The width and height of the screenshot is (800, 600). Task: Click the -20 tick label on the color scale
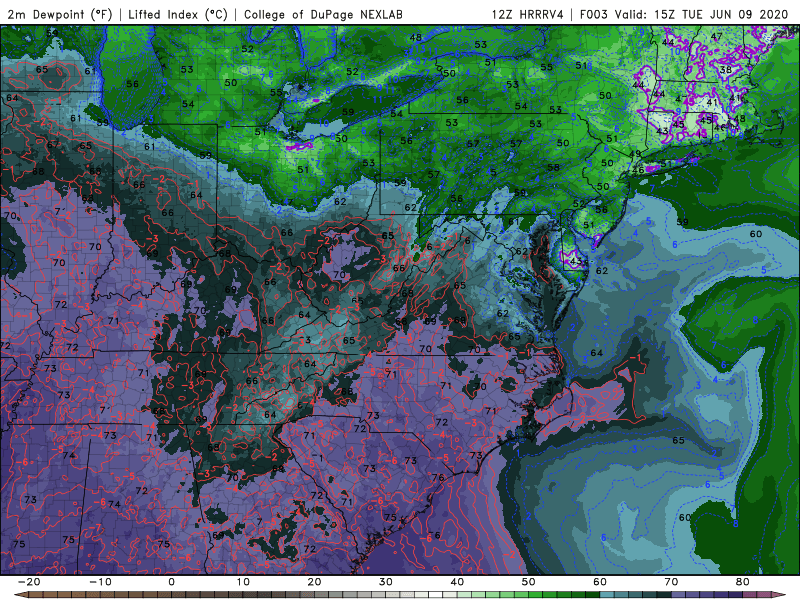pos(29,582)
